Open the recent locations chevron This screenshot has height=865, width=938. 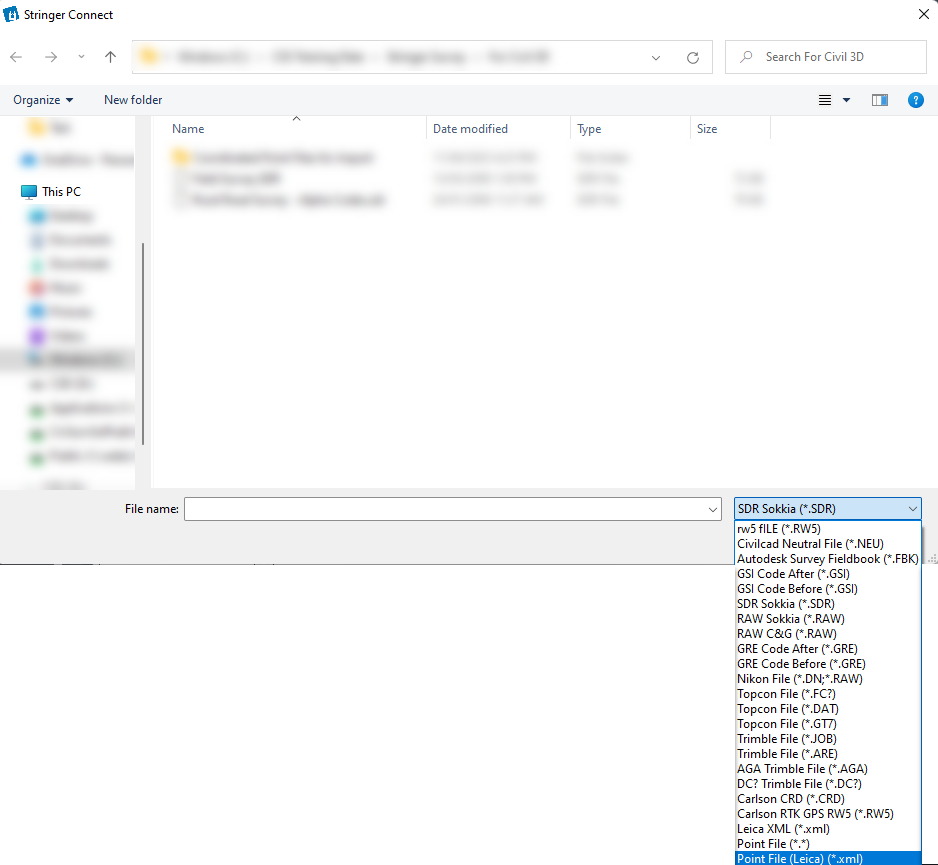point(81,57)
